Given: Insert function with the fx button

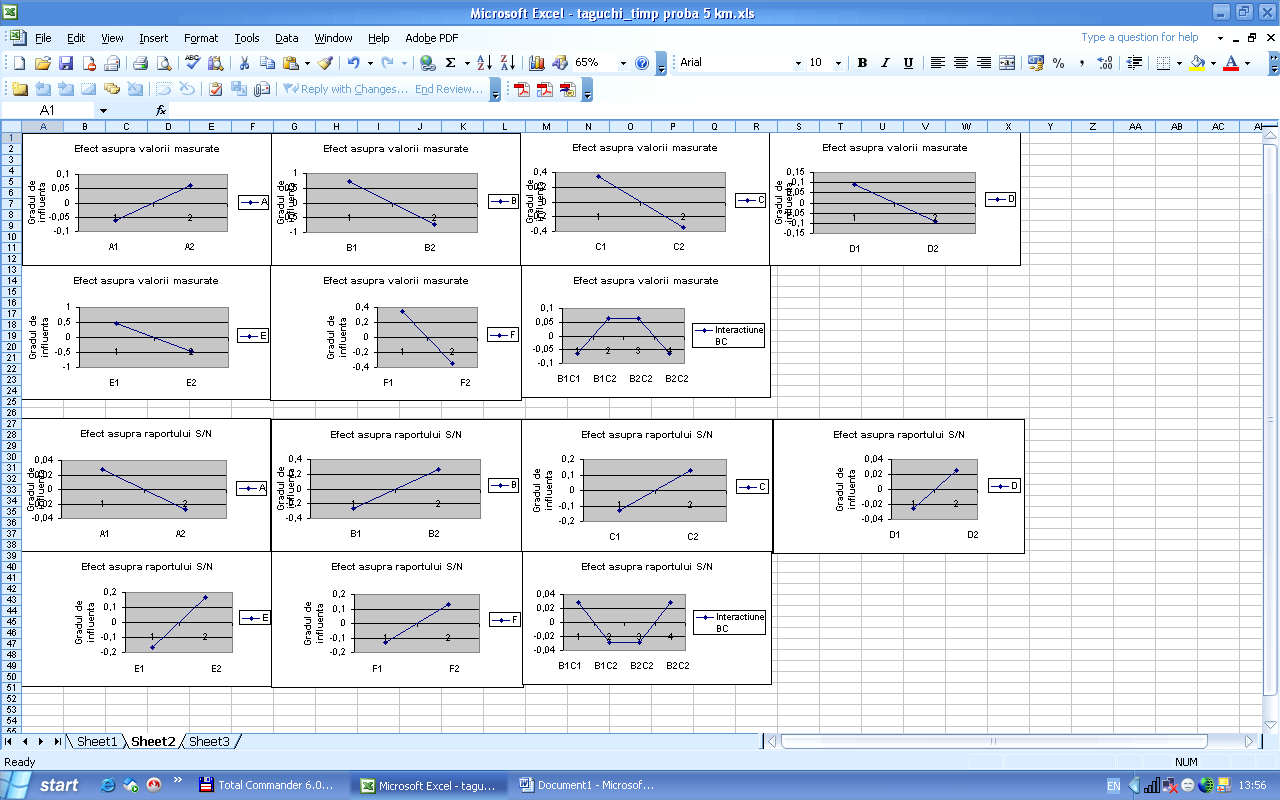Looking at the screenshot, I should click(x=161, y=110).
